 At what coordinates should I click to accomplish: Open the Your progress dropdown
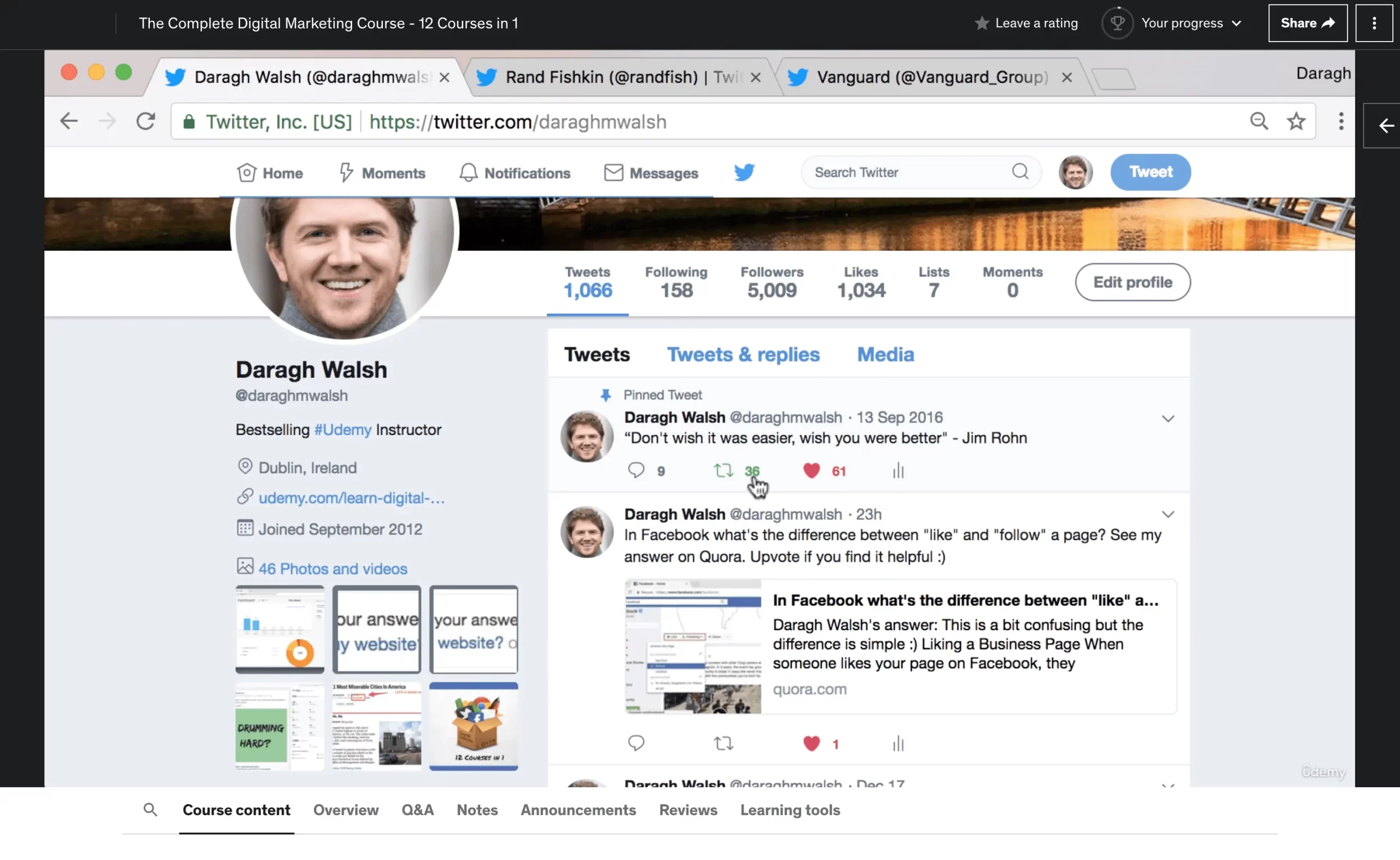pos(1190,24)
